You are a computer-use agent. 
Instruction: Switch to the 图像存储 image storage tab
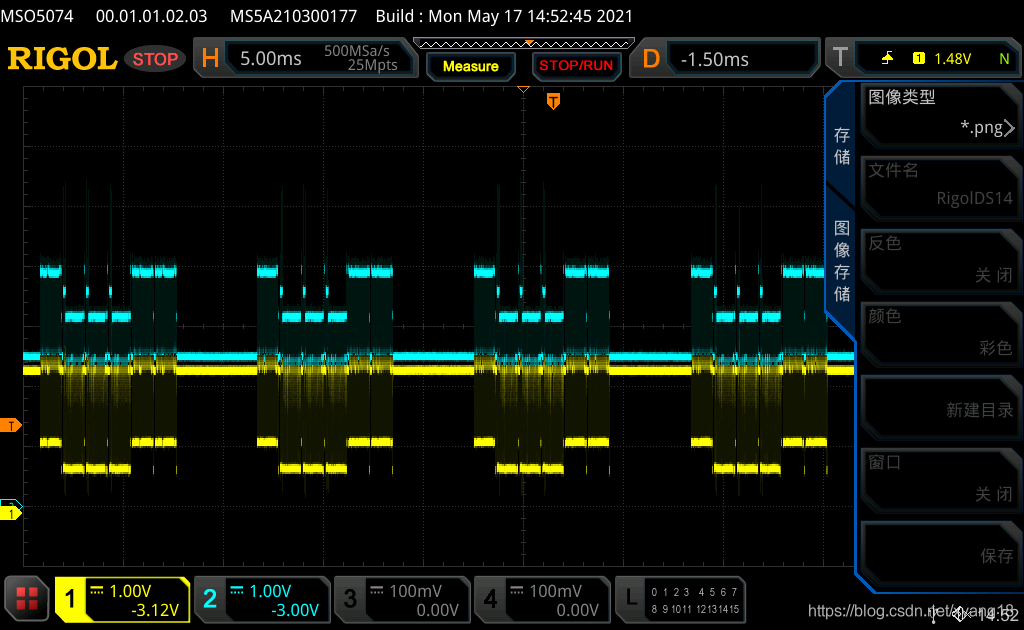(841, 261)
